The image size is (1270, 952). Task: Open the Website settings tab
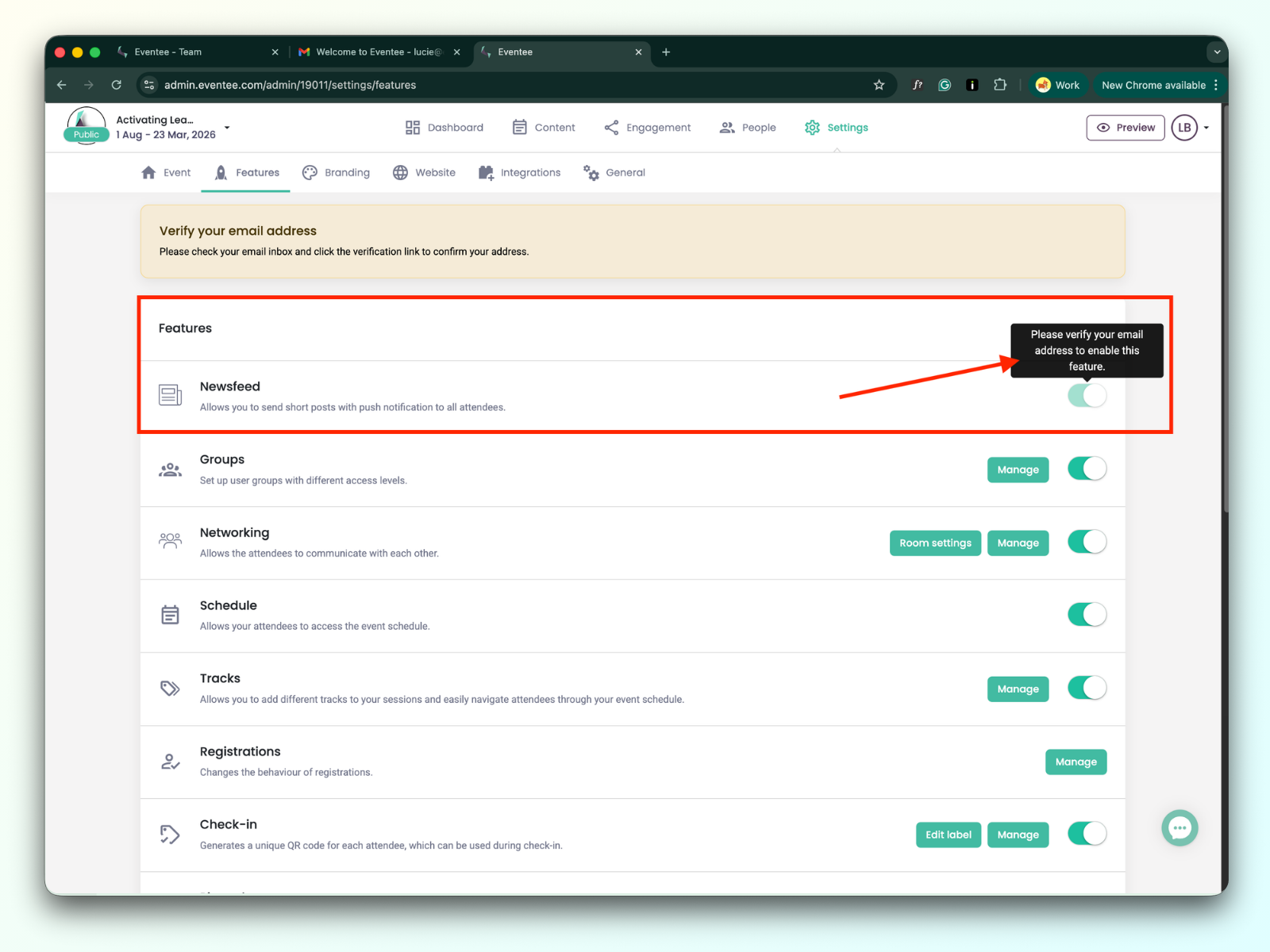(424, 173)
